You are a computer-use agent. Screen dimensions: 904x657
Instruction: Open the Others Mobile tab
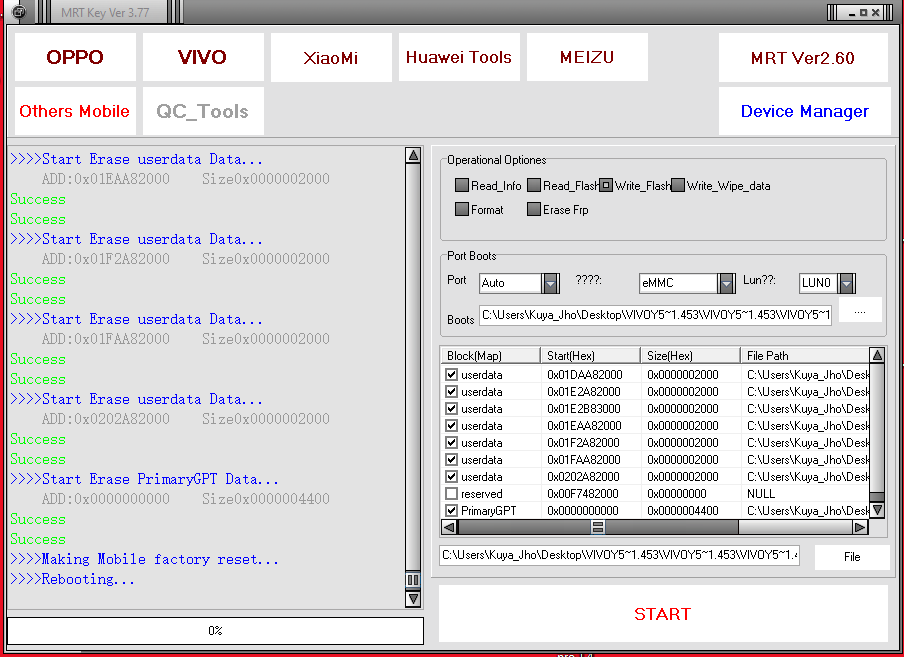pyautogui.click(x=75, y=111)
